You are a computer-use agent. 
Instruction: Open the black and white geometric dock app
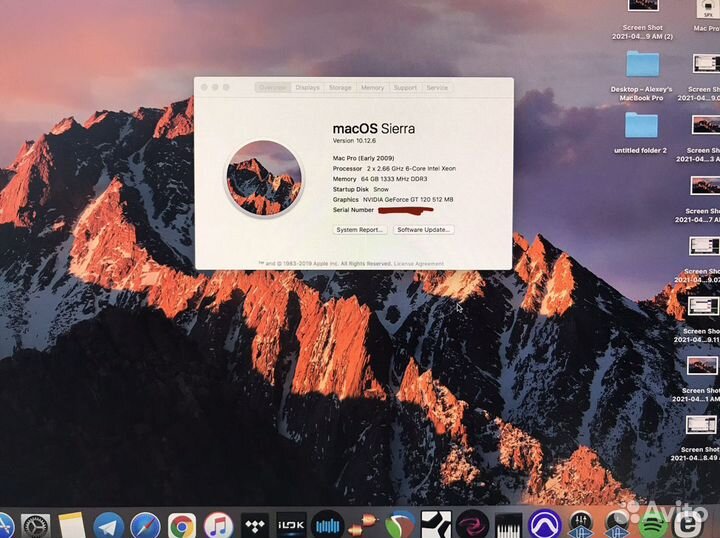point(436,526)
